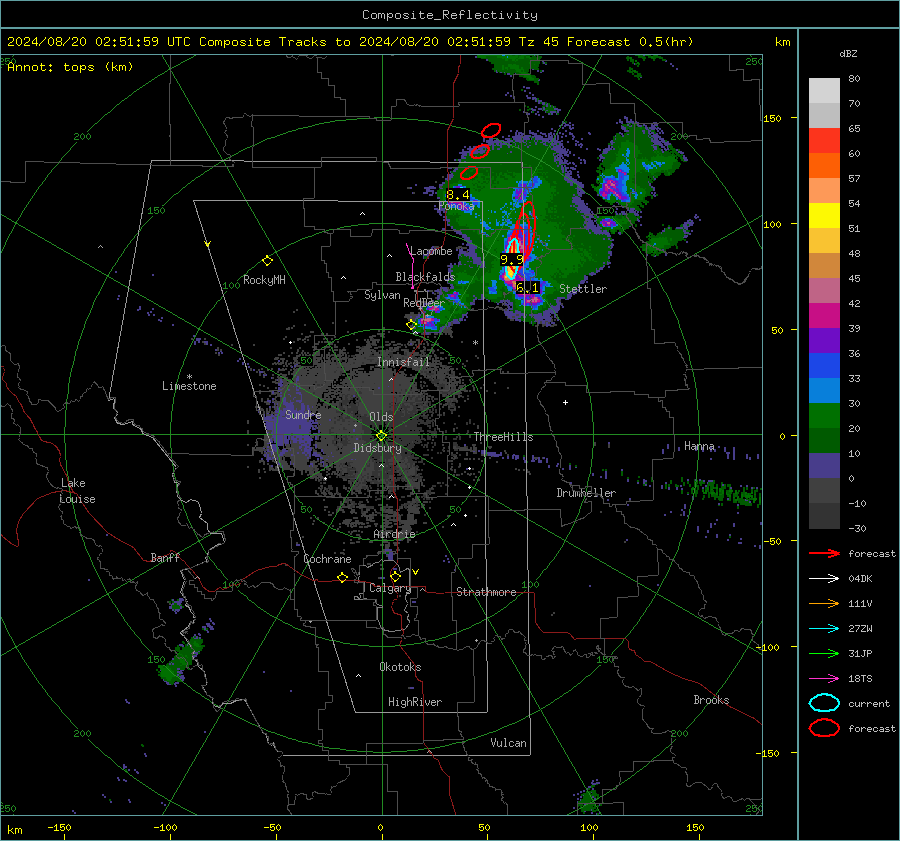The width and height of the screenshot is (900, 841).
Task: Select the cyan 27ZW track arrow
Action: point(824,629)
